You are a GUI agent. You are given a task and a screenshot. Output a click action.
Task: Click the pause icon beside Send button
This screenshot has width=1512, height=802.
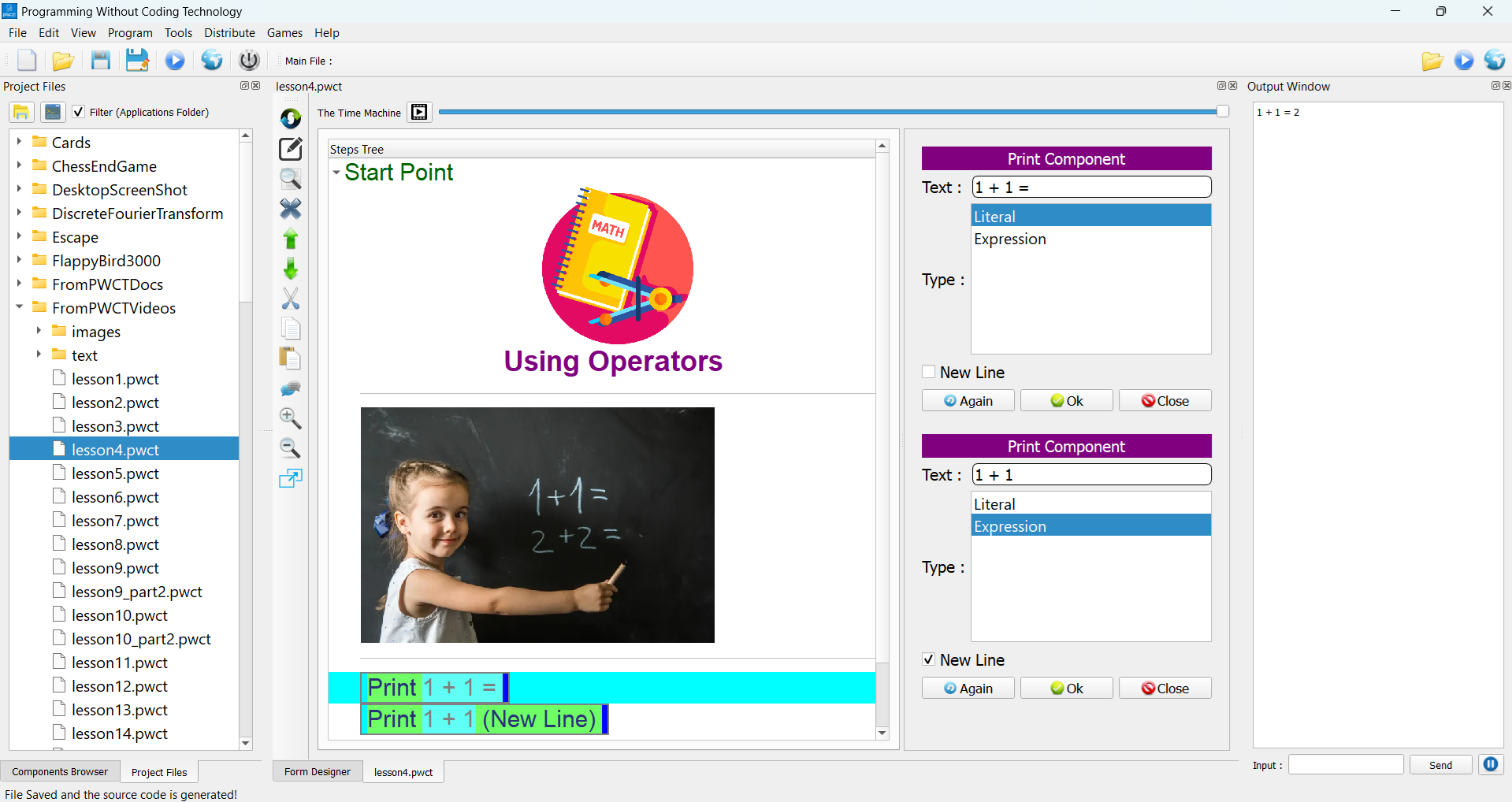click(x=1491, y=764)
